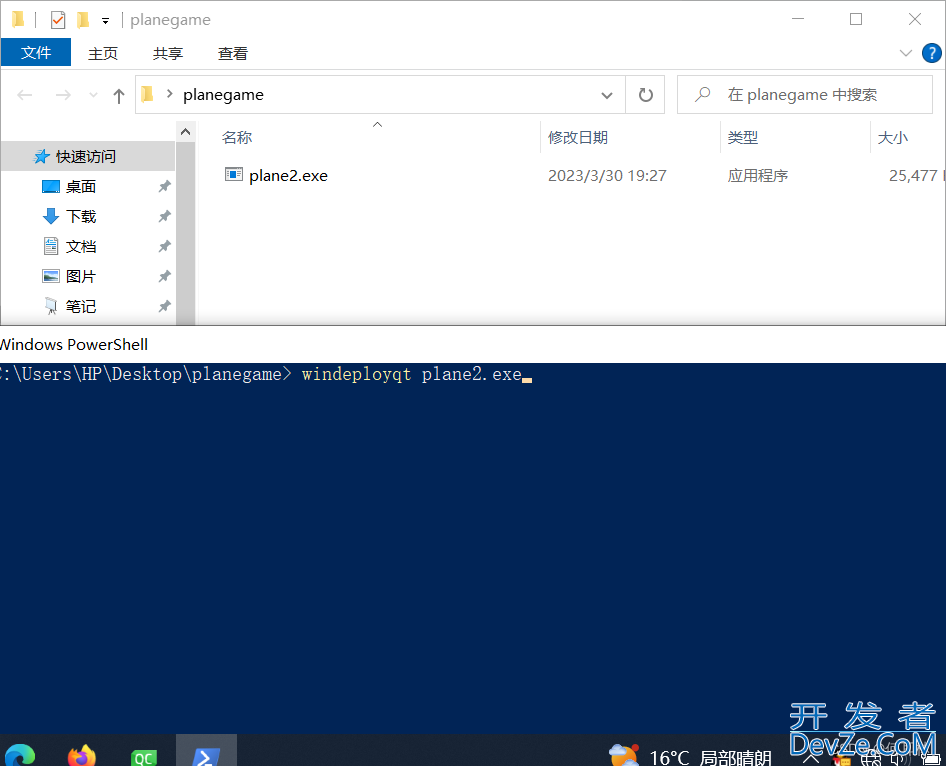Viewport: 946px width, 766px height.
Task: Open Qt Creator from the taskbar
Action: (144, 756)
